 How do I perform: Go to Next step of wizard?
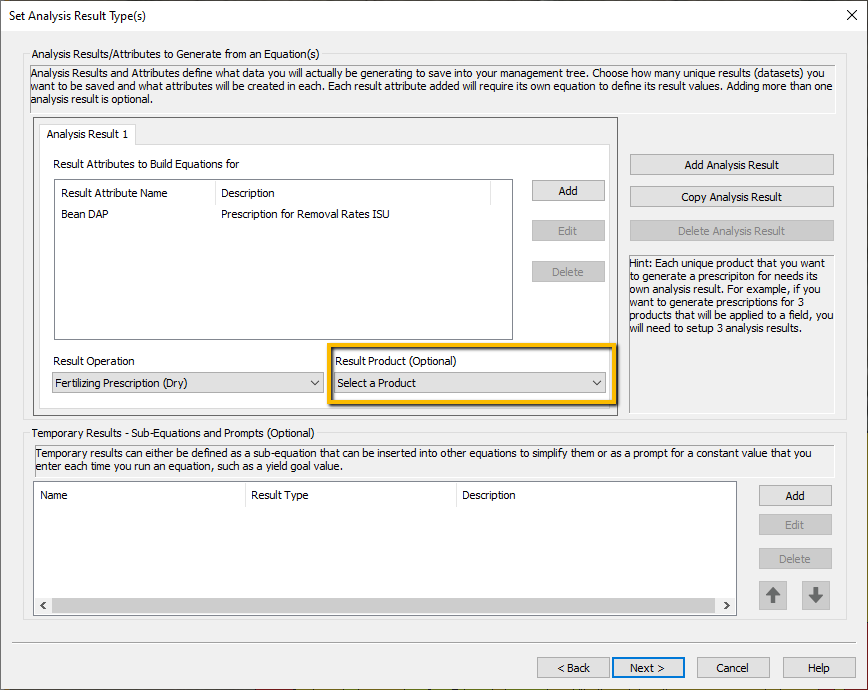tap(648, 668)
